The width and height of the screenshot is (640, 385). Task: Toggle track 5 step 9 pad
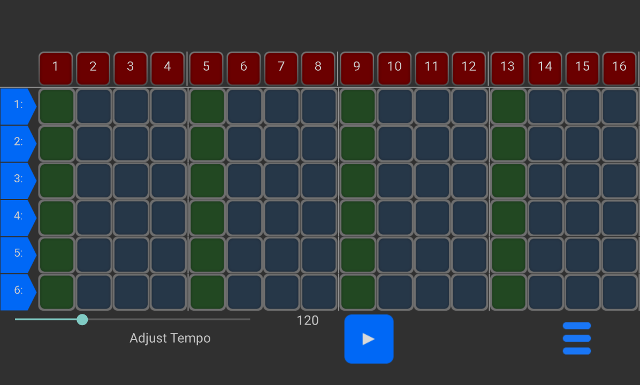coord(358,255)
